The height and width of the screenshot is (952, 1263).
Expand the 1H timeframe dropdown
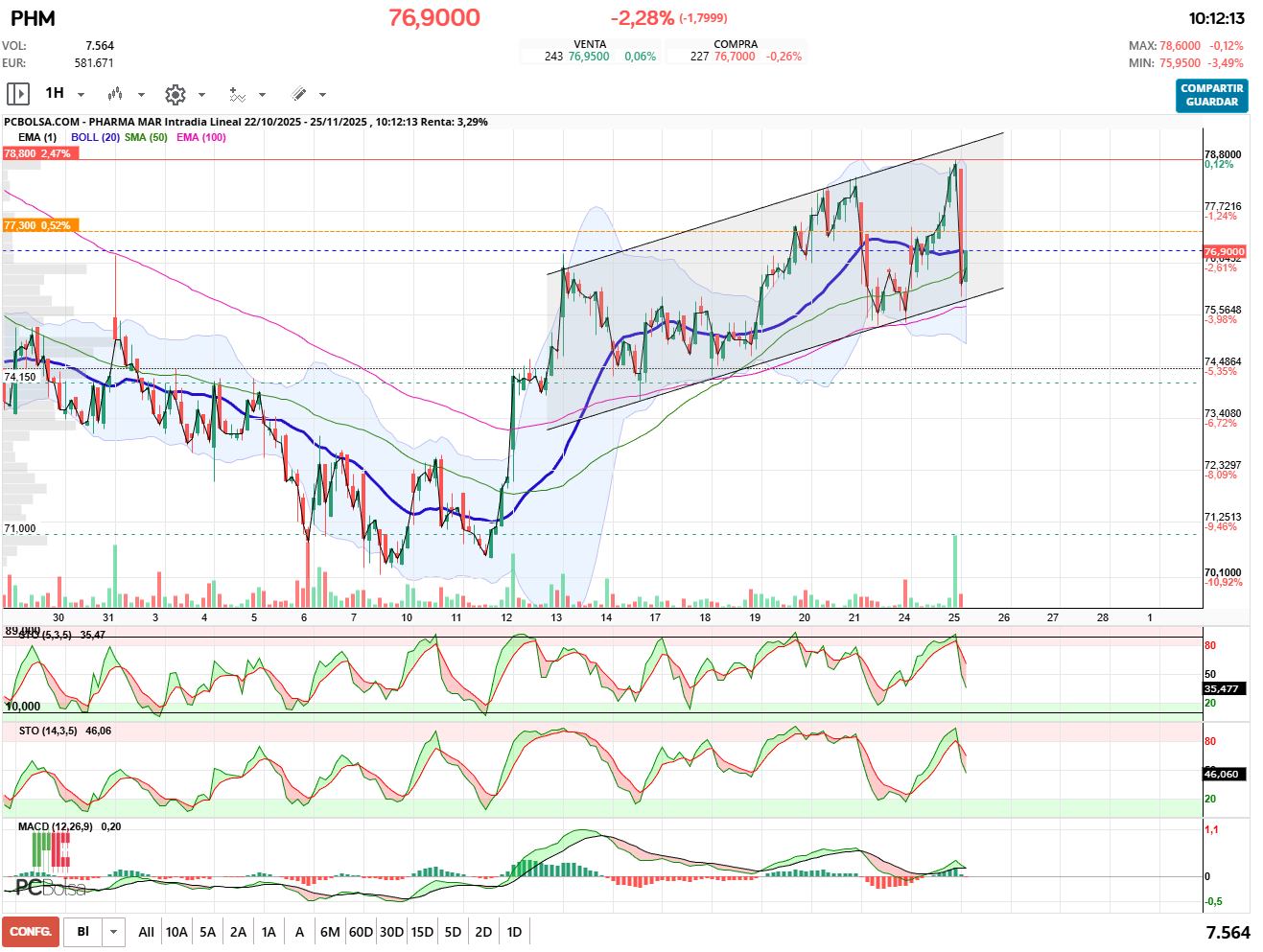coord(81,95)
